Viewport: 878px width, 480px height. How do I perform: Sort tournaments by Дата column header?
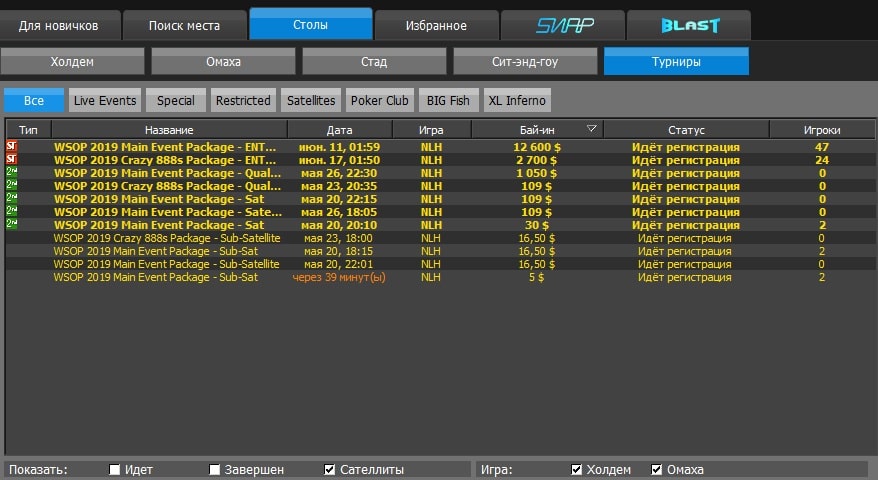[x=339, y=130]
